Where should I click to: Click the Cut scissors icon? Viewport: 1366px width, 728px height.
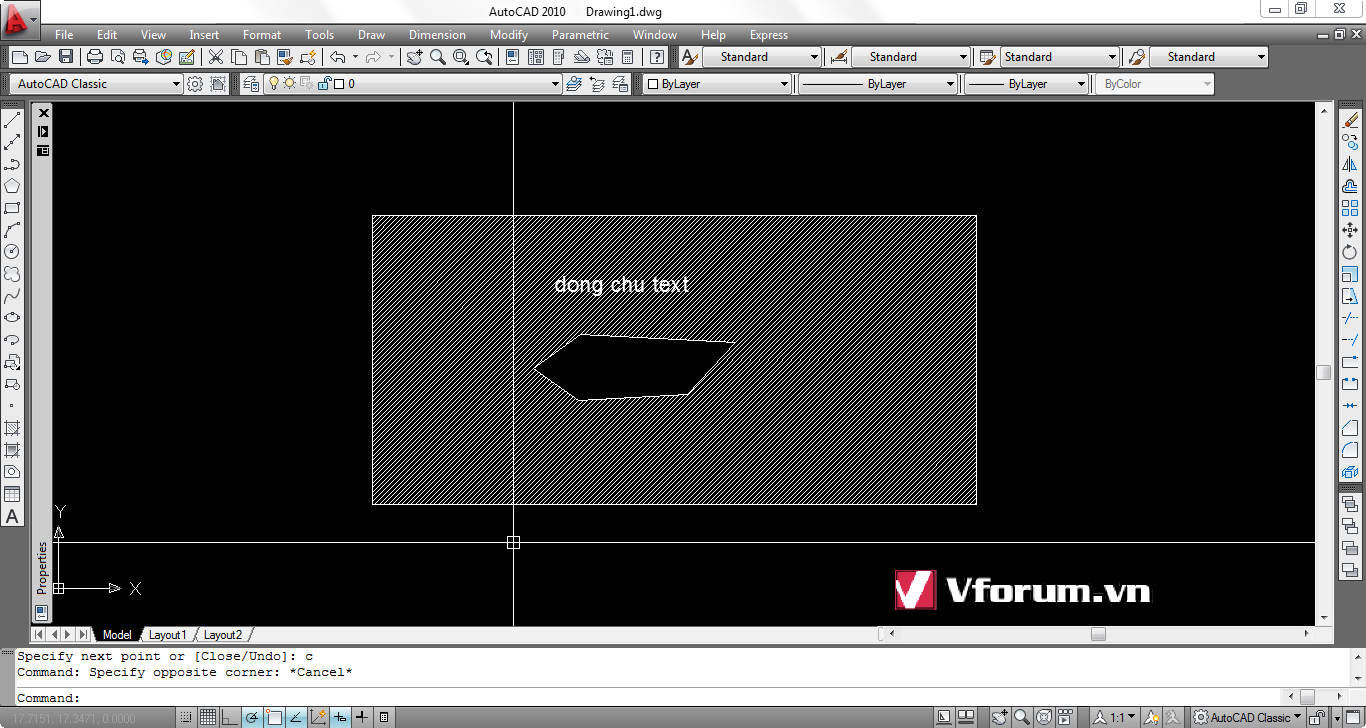click(x=215, y=57)
